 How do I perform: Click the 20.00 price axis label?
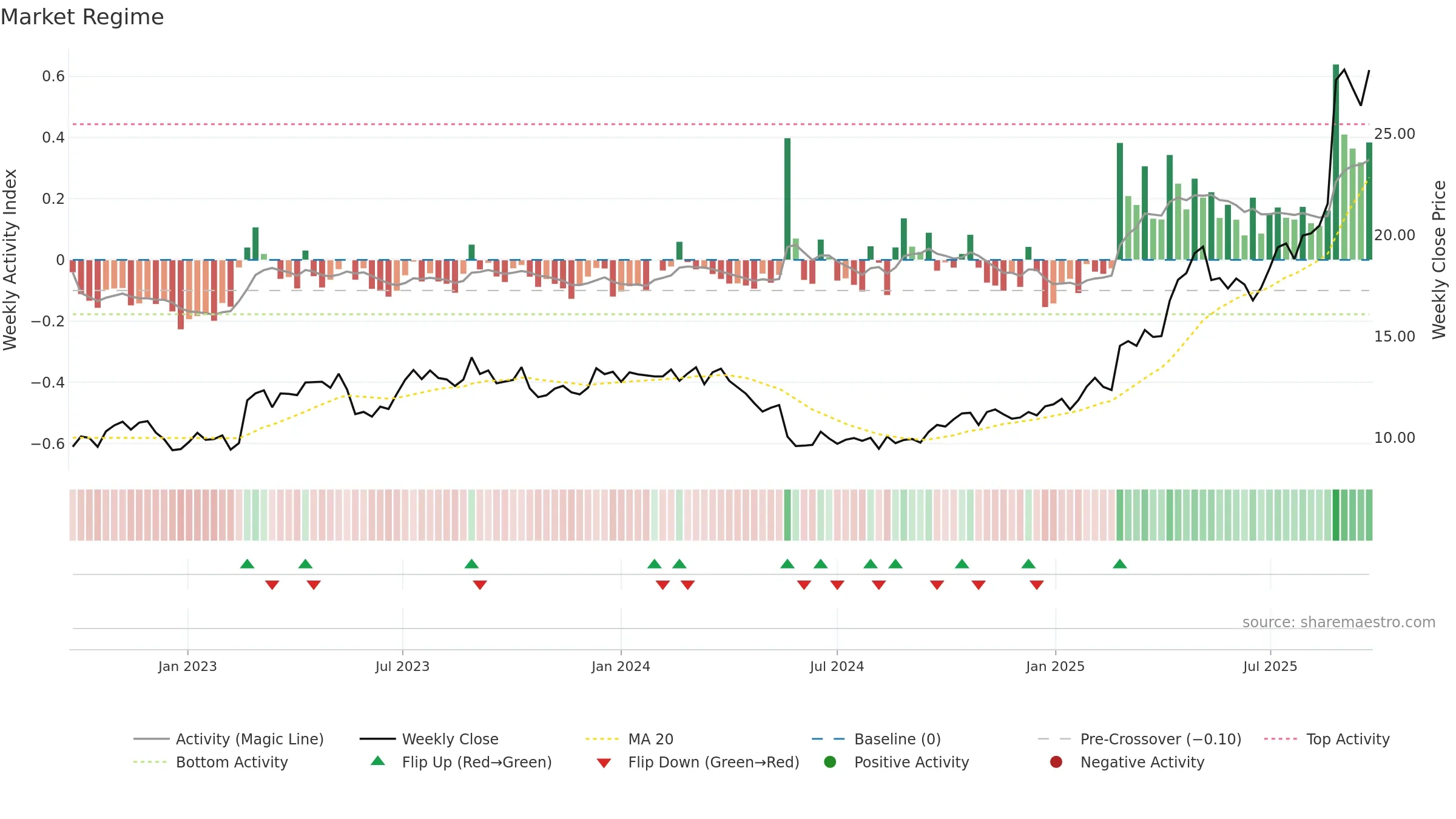point(1394,235)
